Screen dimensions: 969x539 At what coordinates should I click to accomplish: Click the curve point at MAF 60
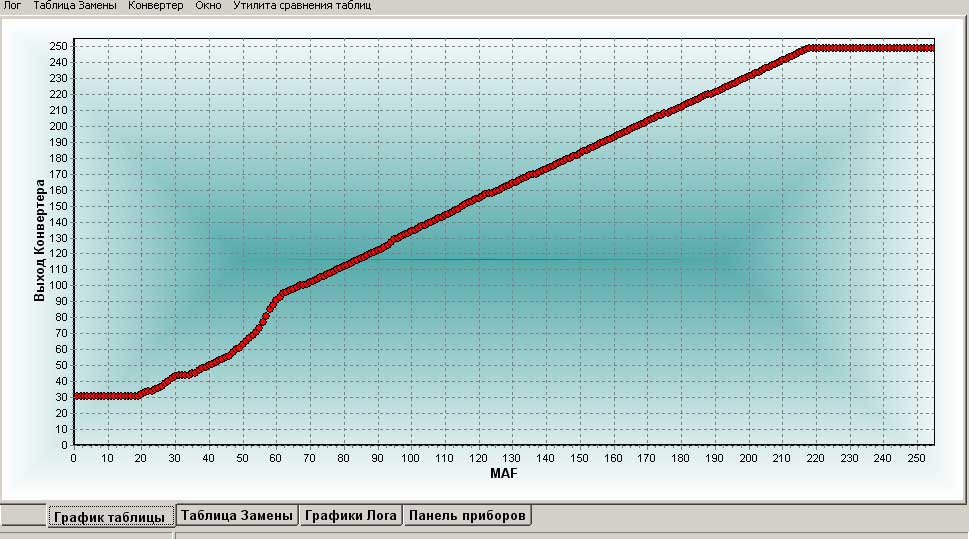(x=276, y=301)
